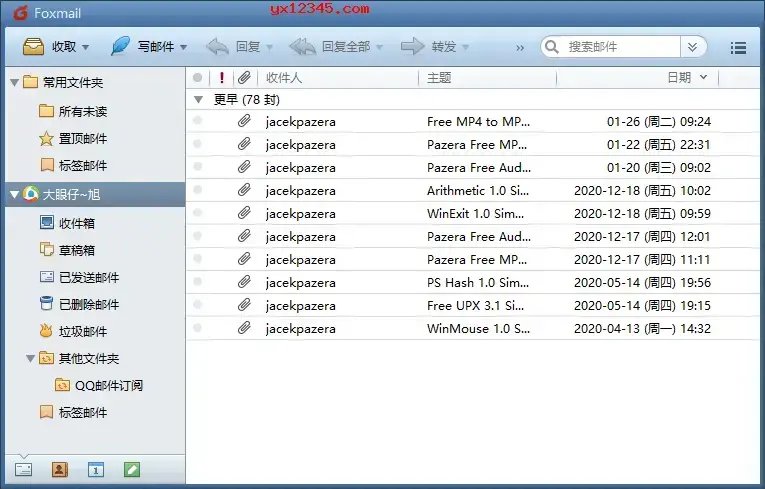Click the 写邮件 feather compose icon
Viewport: 765px width, 489px height.
[120, 46]
